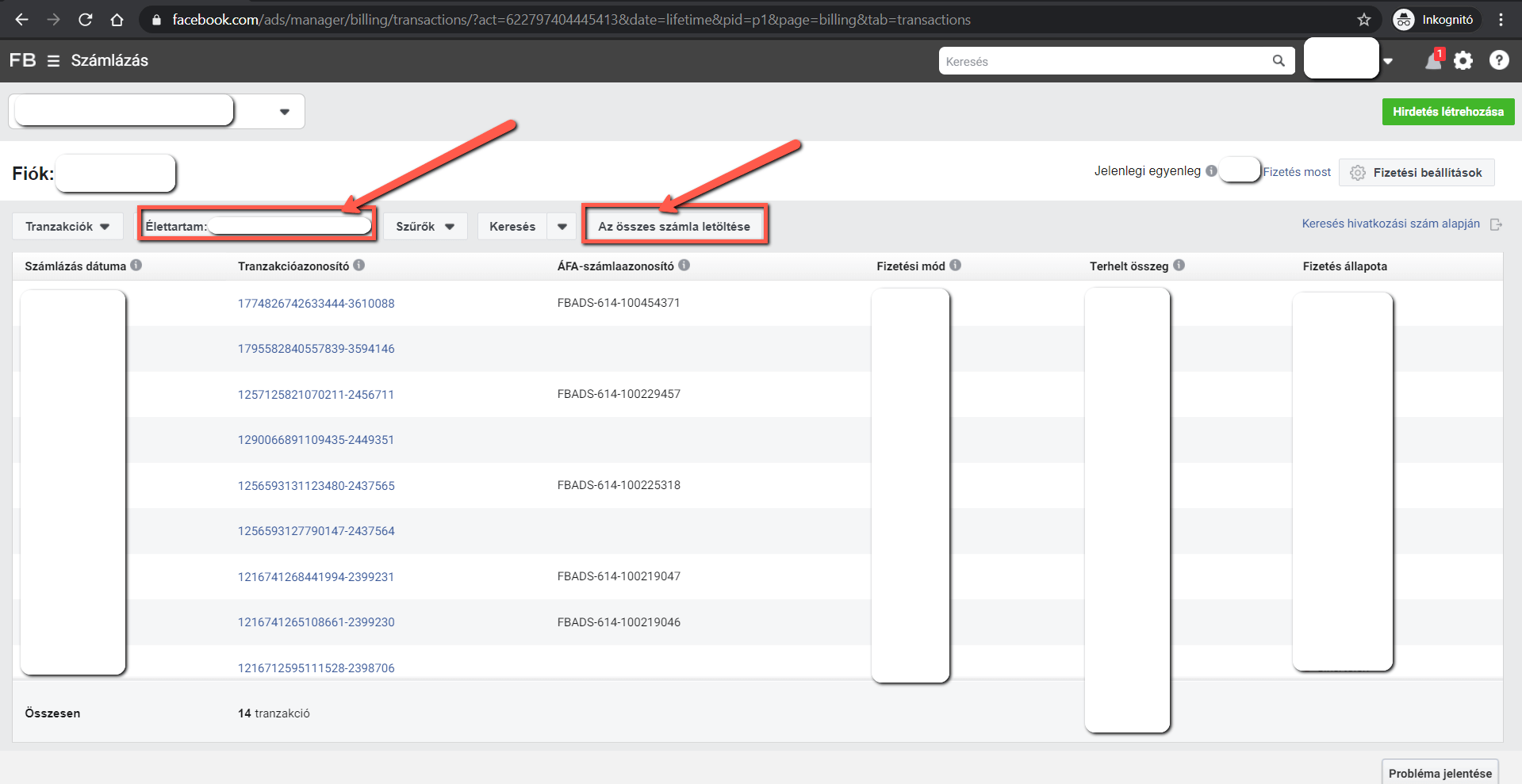Click the FB logo
Viewport: 1522px width, 784px height.
click(x=22, y=60)
